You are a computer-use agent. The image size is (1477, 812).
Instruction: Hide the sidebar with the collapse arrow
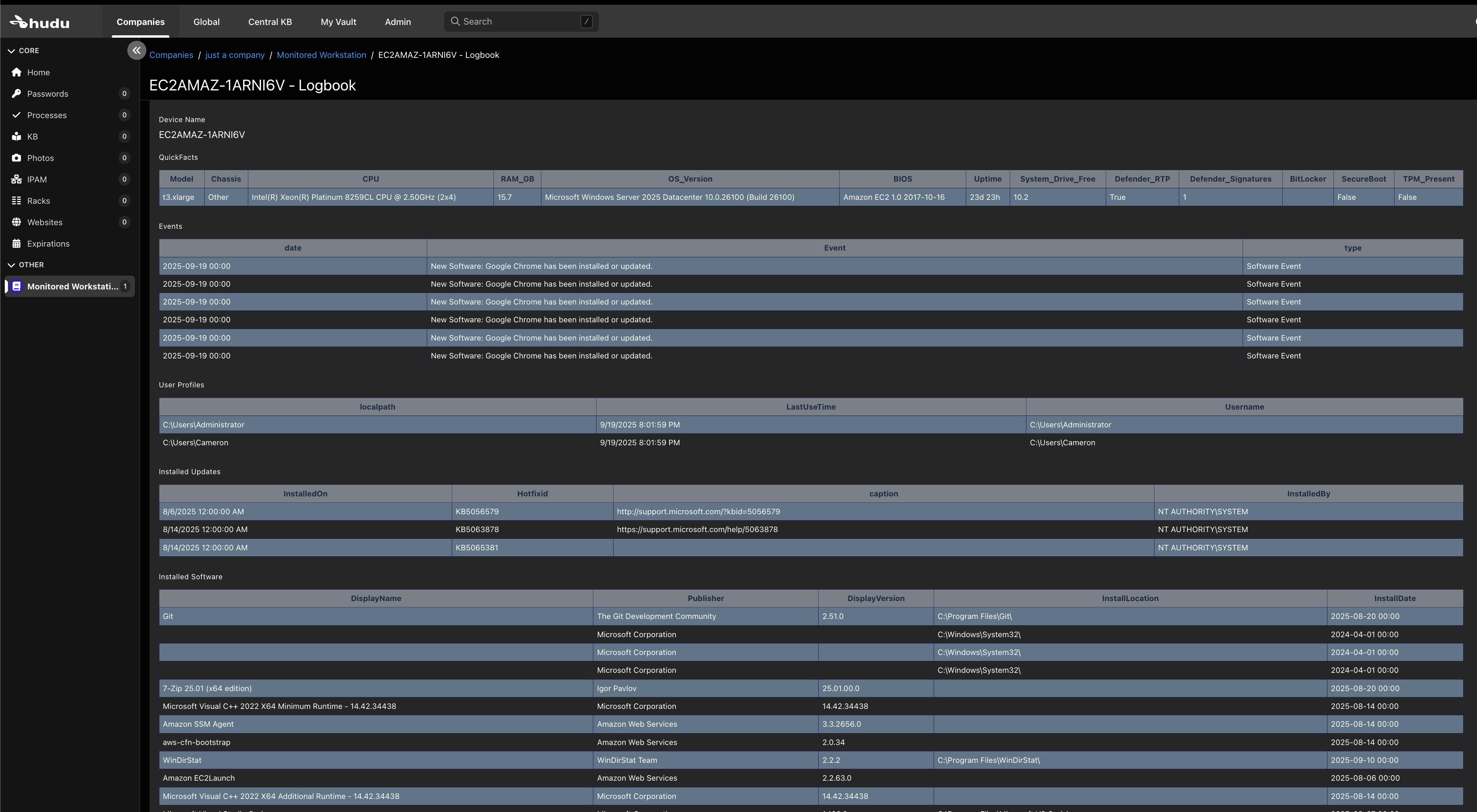point(136,50)
